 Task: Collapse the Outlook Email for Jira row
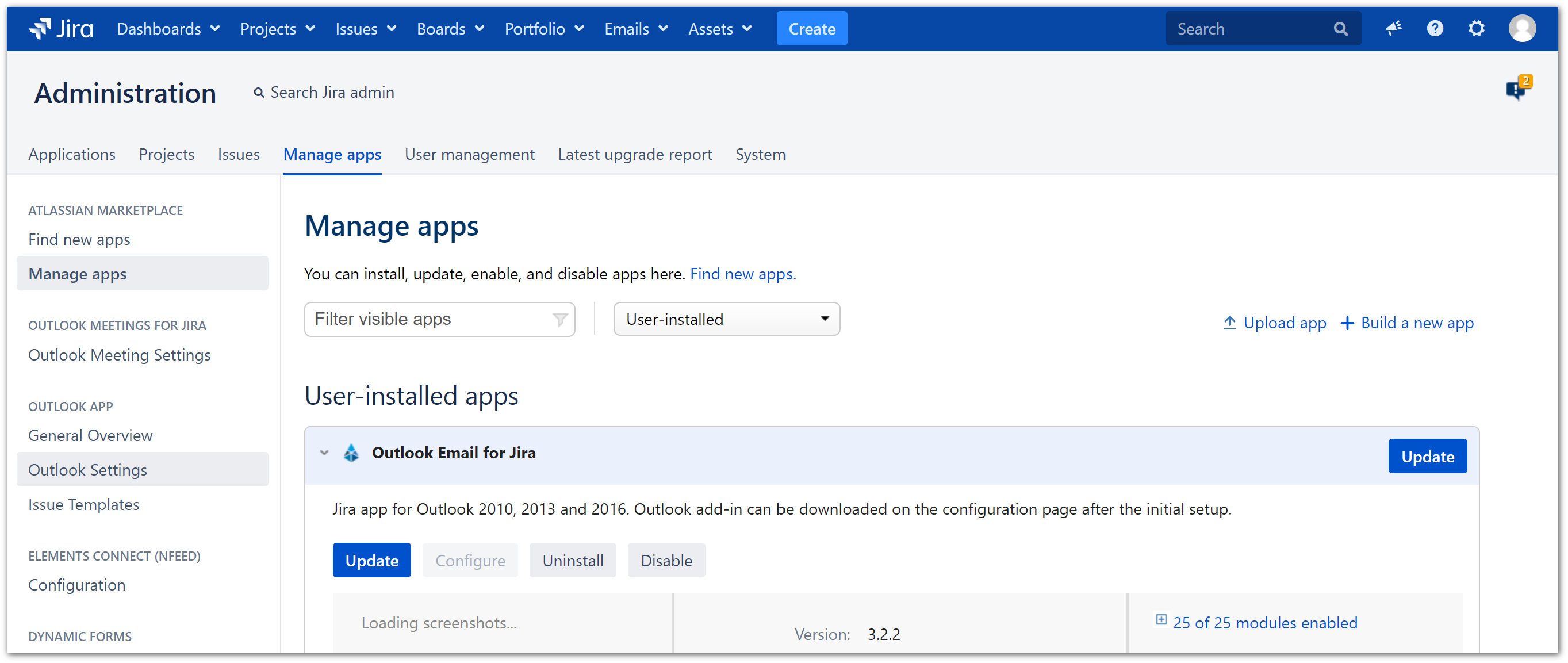(x=324, y=453)
